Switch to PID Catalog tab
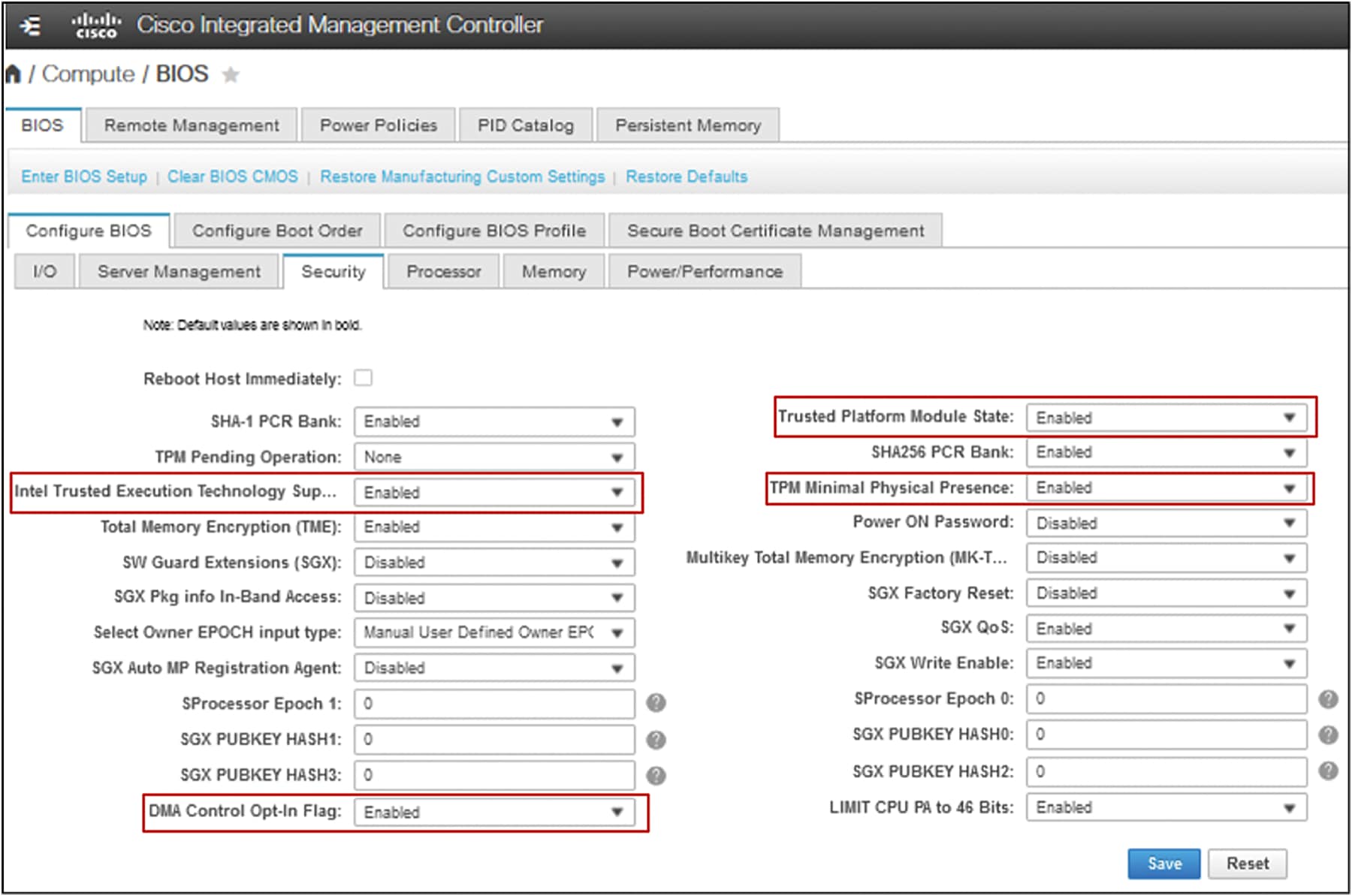This screenshot has width=1352, height=896. [x=526, y=125]
